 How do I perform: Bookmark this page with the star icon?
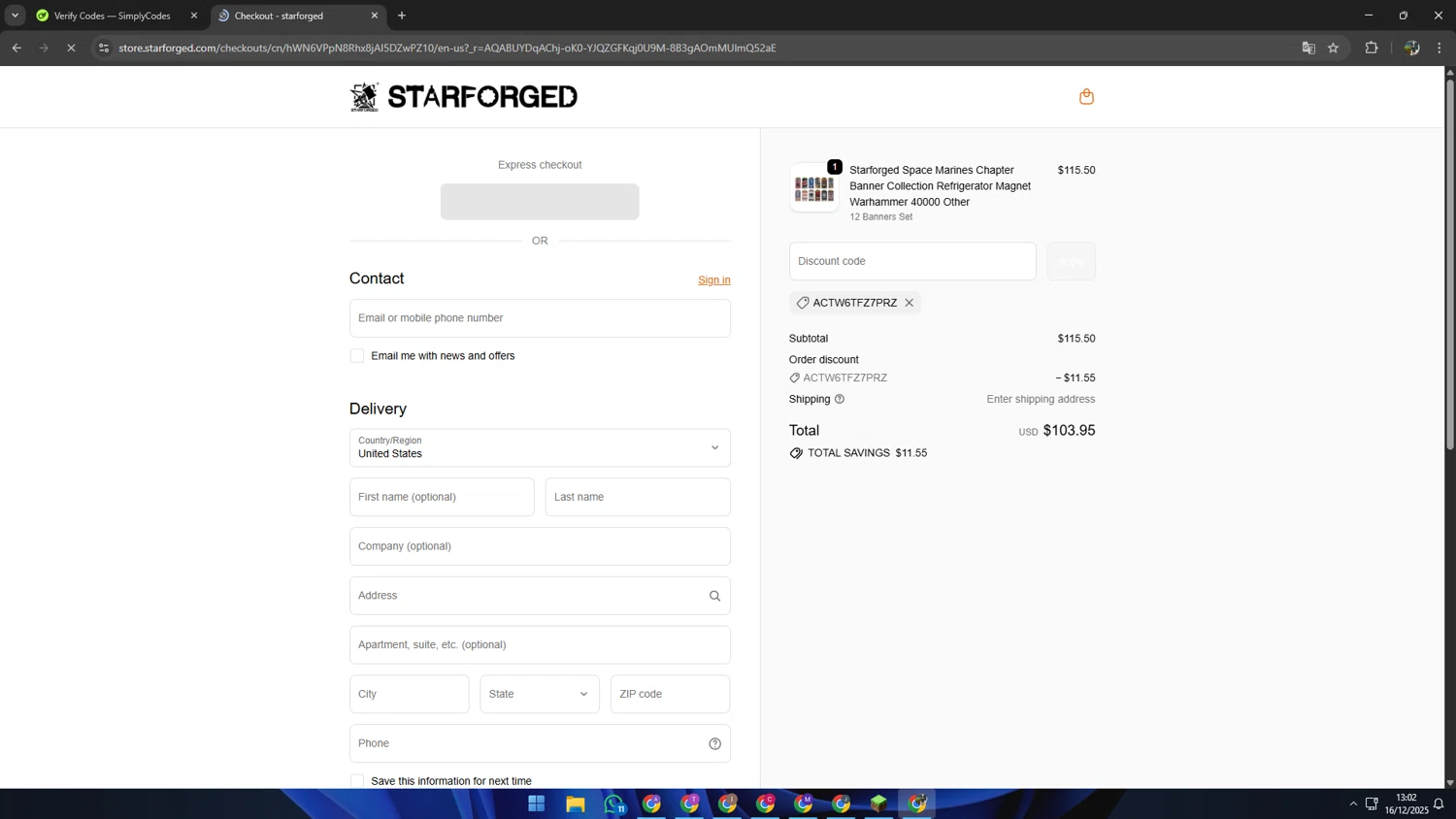(x=1334, y=48)
